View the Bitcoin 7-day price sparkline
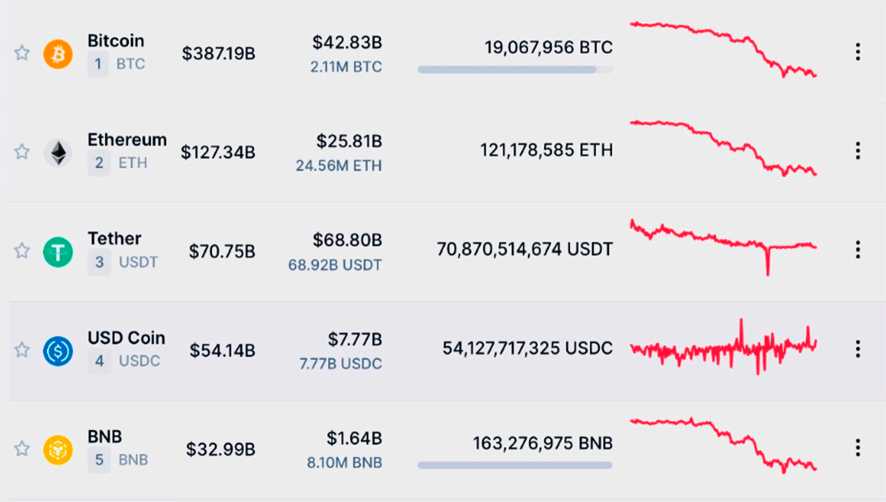 point(723,49)
